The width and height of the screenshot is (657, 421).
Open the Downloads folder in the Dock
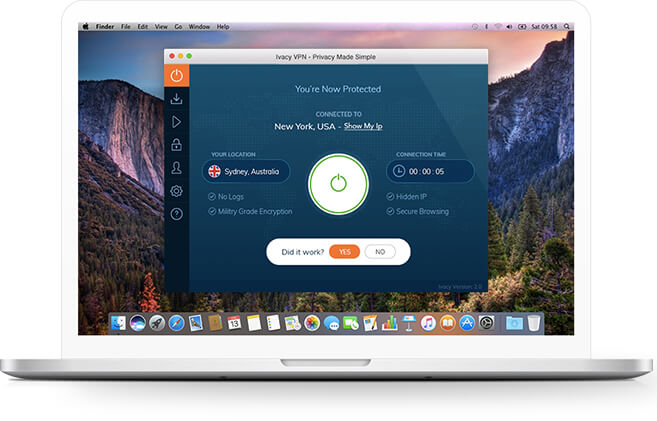click(514, 323)
